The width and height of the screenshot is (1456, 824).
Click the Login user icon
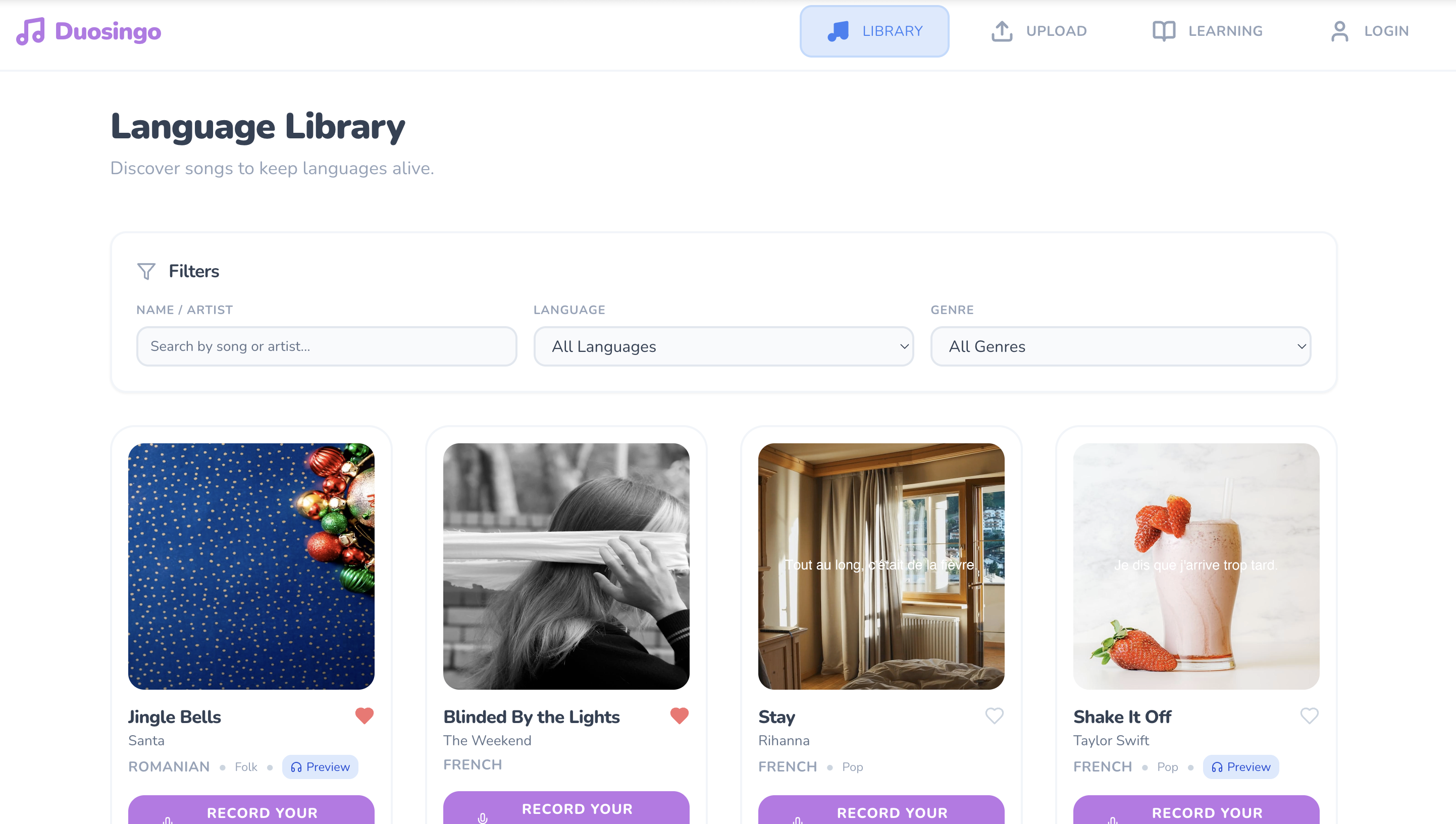1339,31
